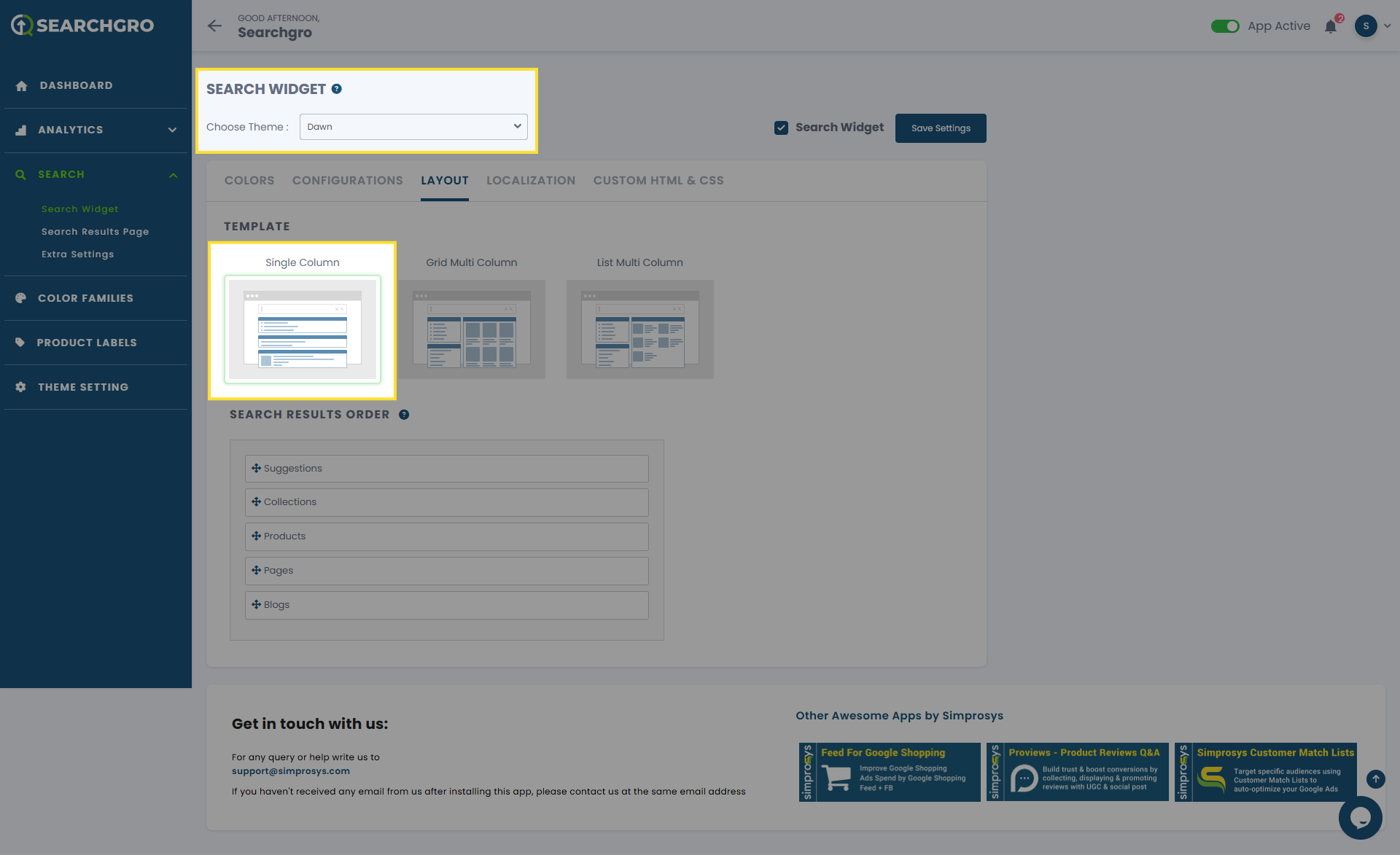Click the Save Settings button

pos(940,128)
